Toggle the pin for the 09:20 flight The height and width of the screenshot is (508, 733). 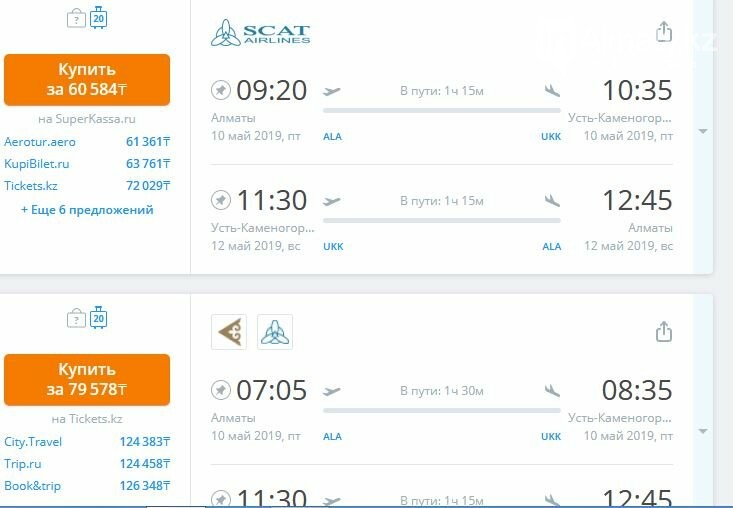(221, 90)
